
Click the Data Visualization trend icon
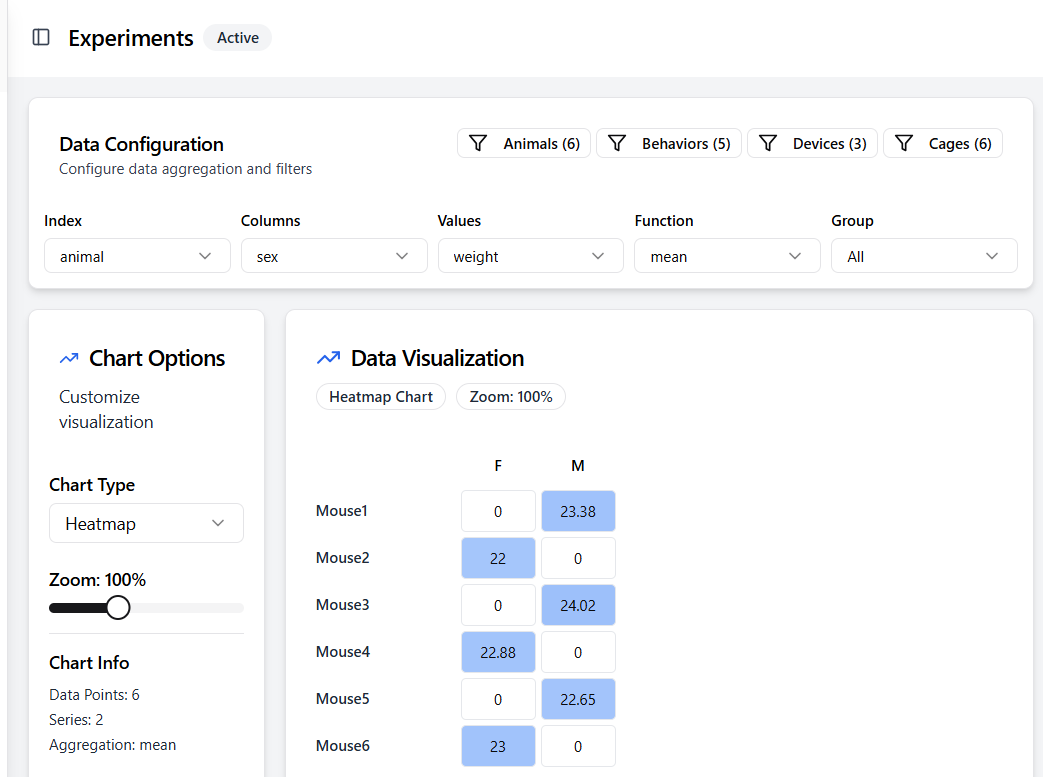328,359
